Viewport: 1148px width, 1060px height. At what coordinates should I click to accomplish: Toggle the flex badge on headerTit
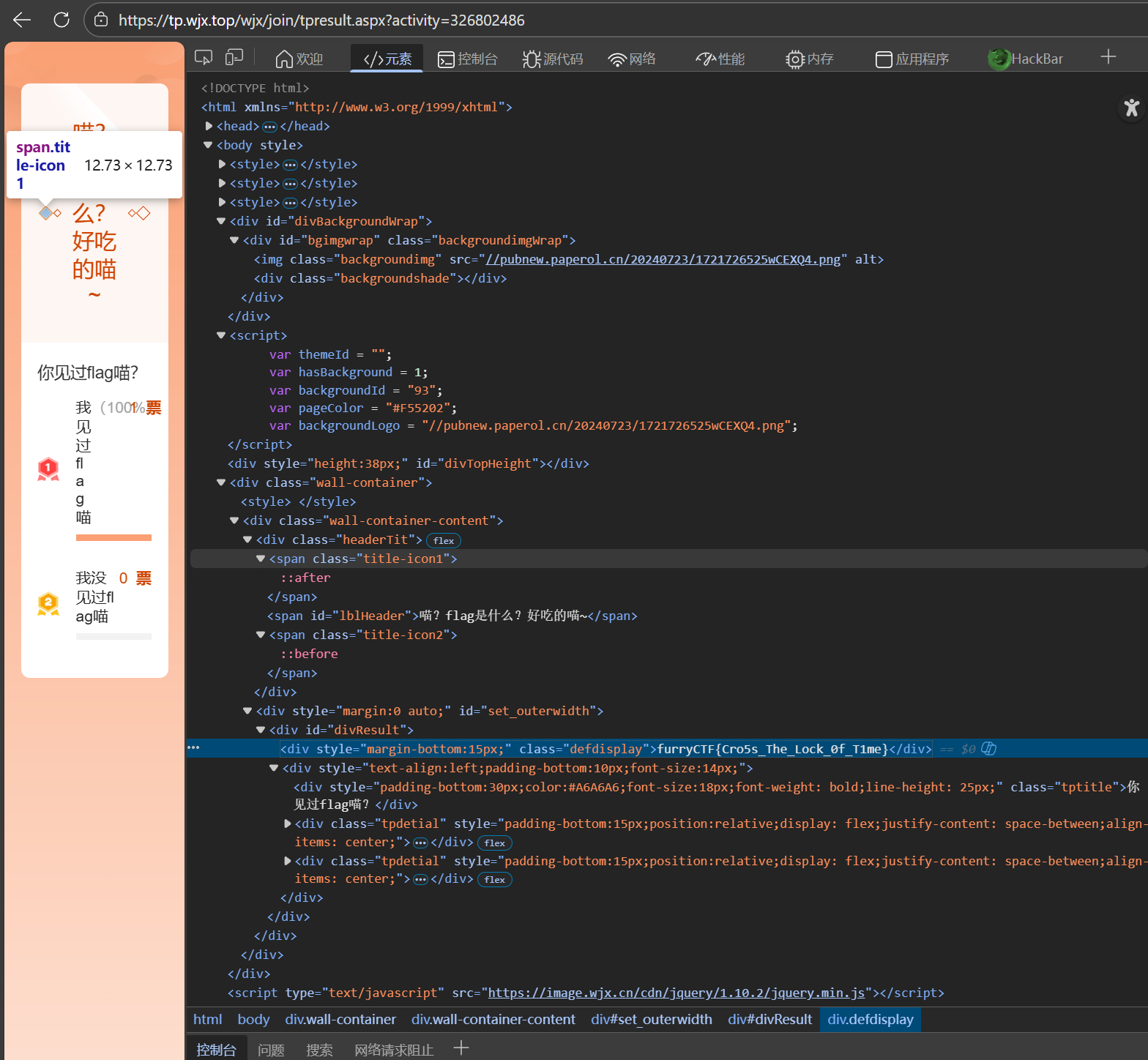(x=444, y=540)
